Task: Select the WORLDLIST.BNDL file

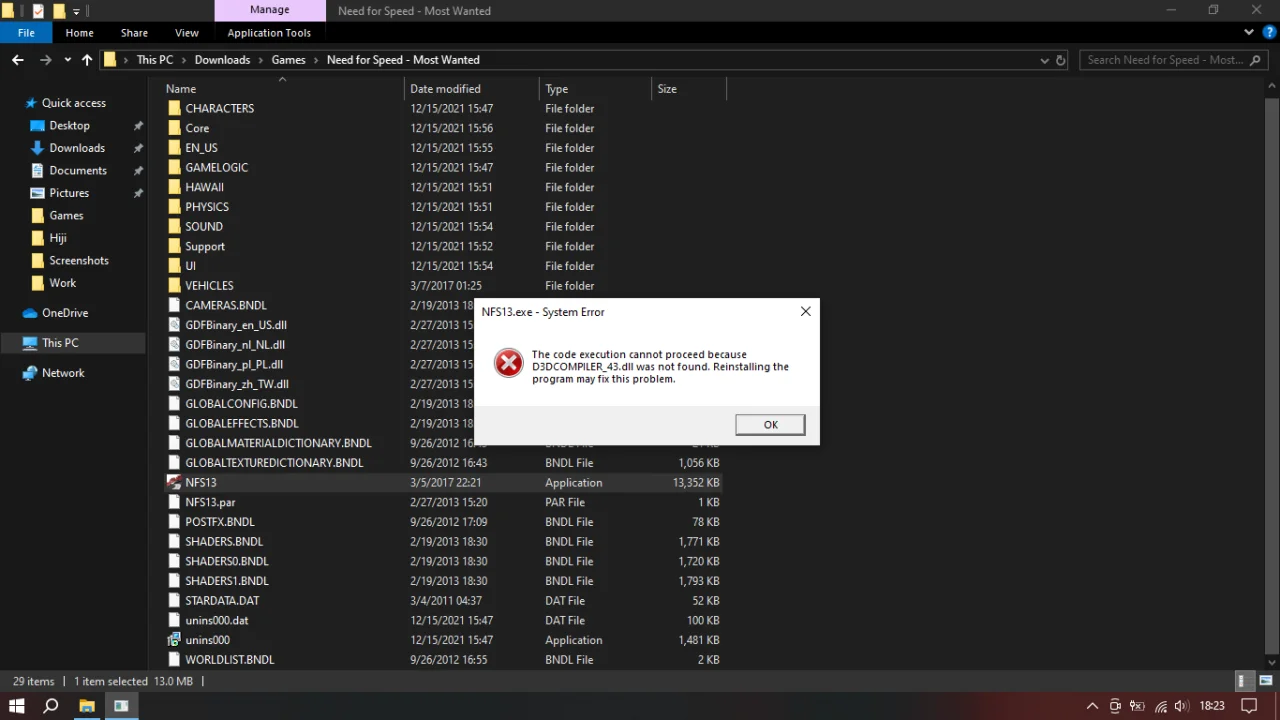Action: coord(230,660)
